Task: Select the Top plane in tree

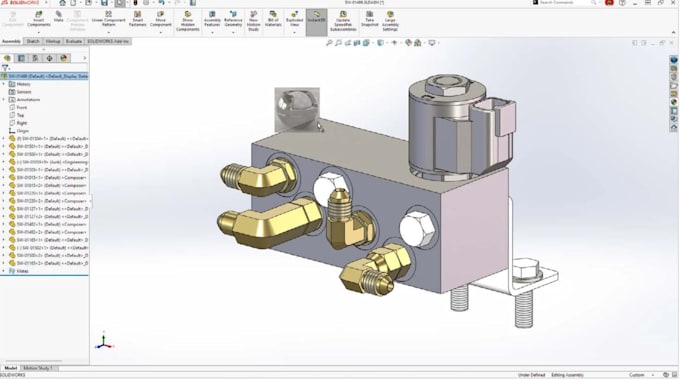Action: point(20,115)
